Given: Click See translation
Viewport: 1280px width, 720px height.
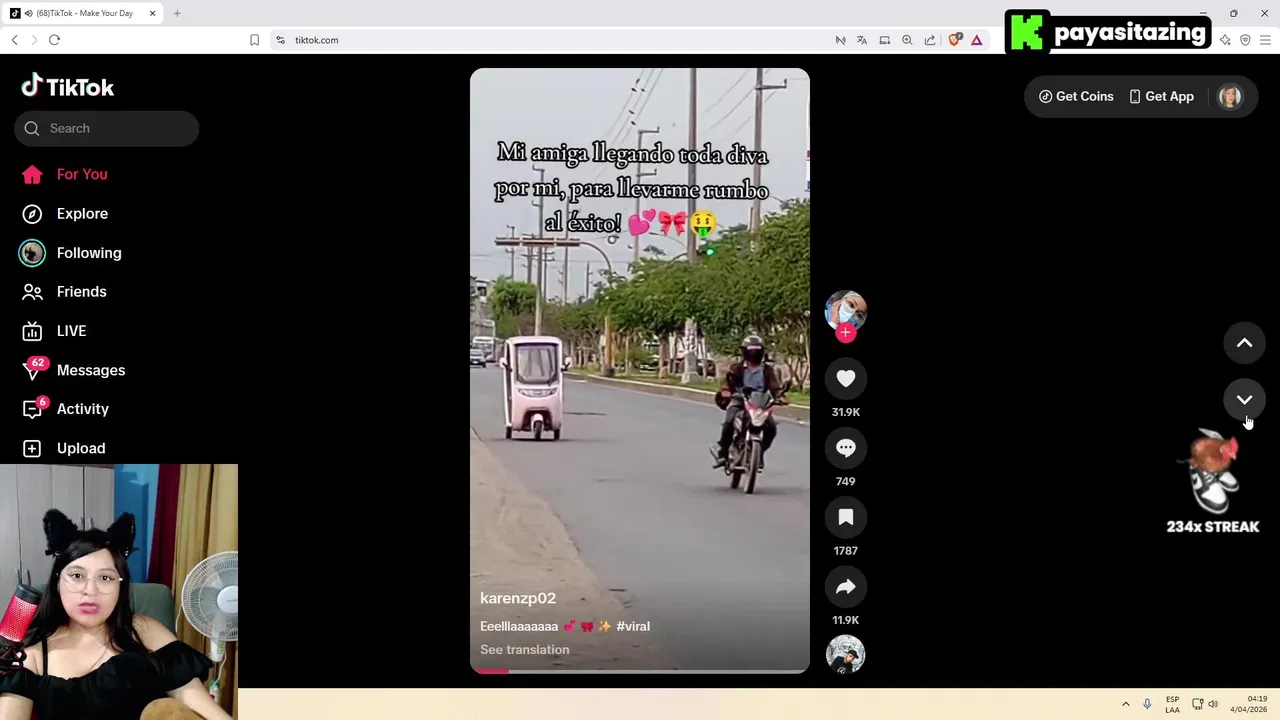Looking at the screenshot, I should (525, 650).
